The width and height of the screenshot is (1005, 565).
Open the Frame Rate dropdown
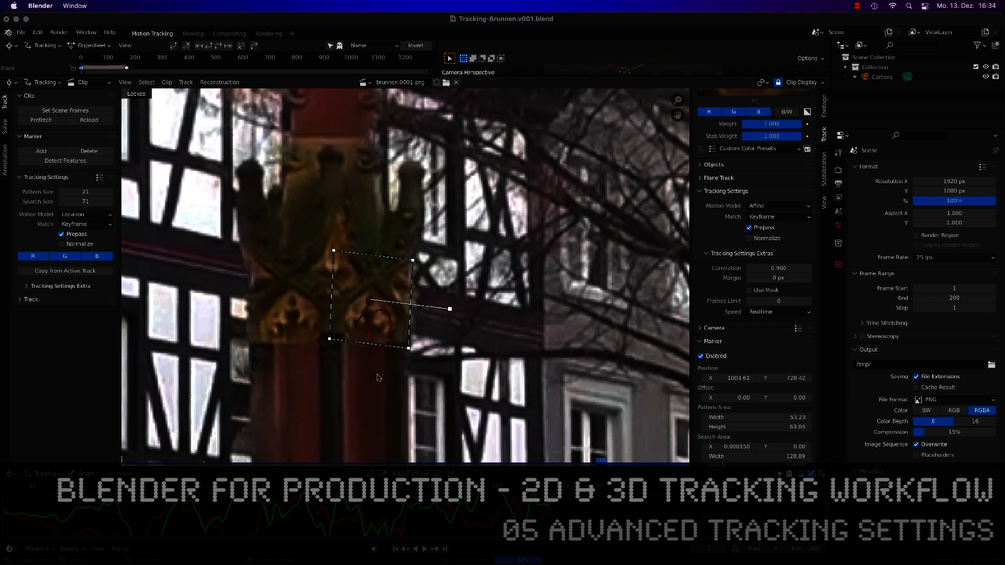(954, 258)
